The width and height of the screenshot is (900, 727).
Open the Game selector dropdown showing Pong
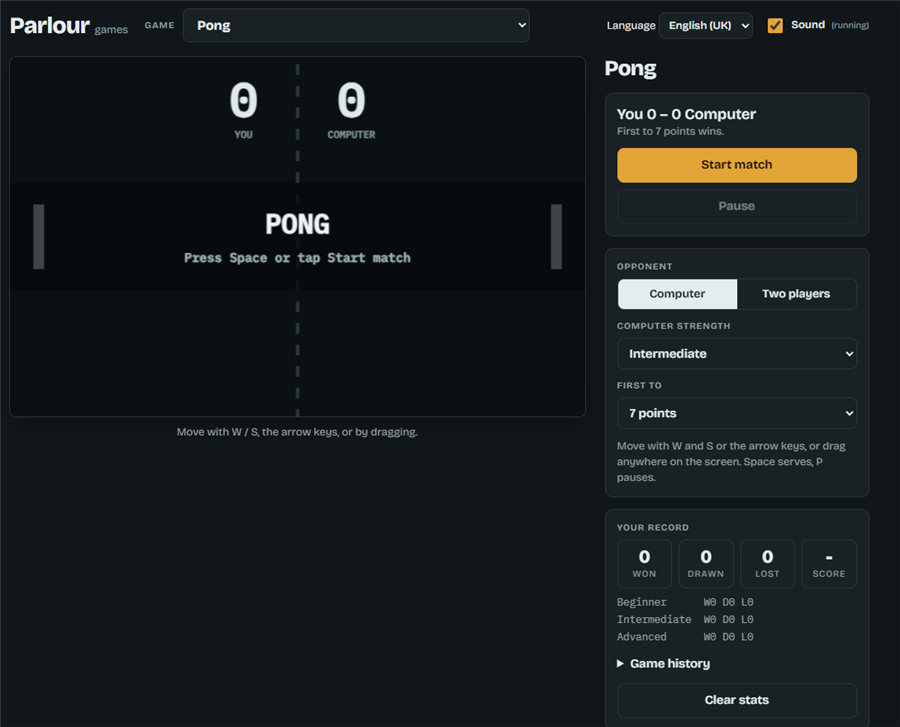point(356,25)
